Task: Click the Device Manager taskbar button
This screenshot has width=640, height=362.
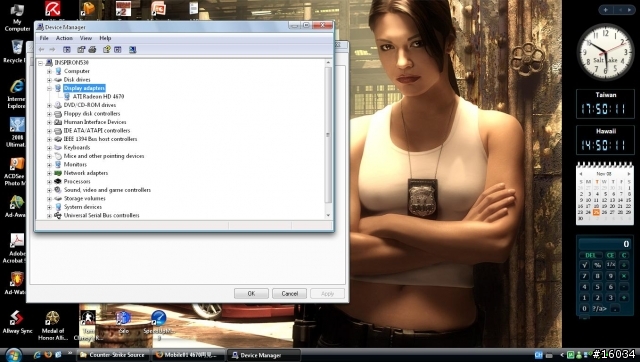Action: [263, 355]
